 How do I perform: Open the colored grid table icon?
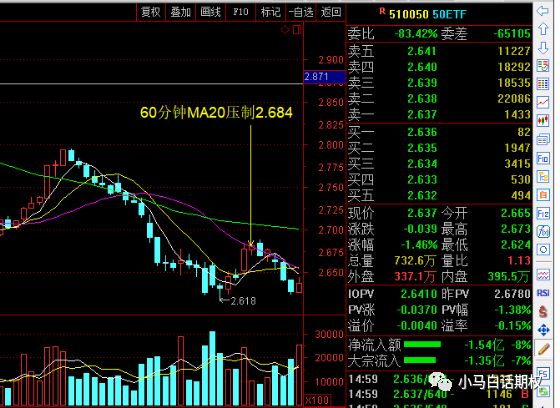click(x=543, y=84)
